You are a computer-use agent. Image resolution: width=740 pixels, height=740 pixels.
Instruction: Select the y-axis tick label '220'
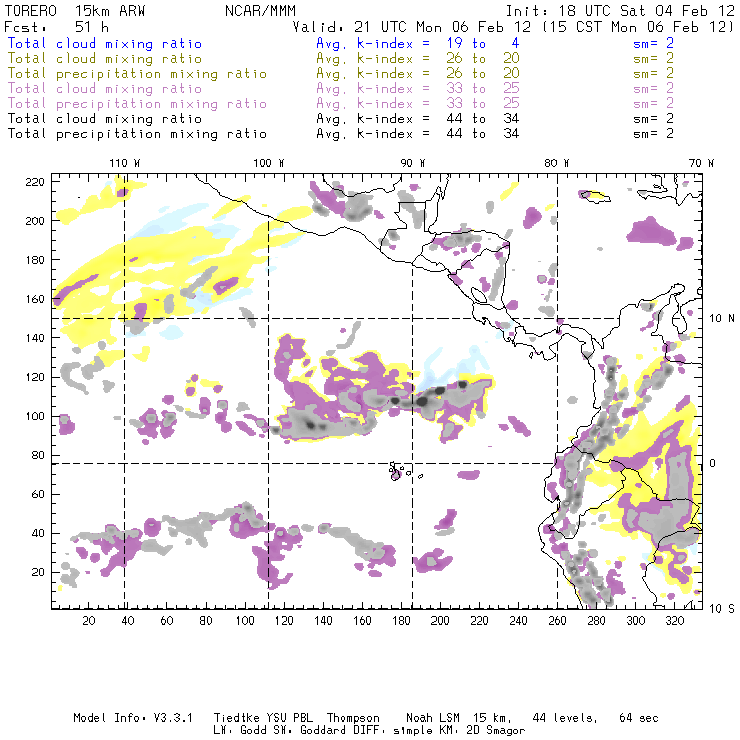[35, 182]
